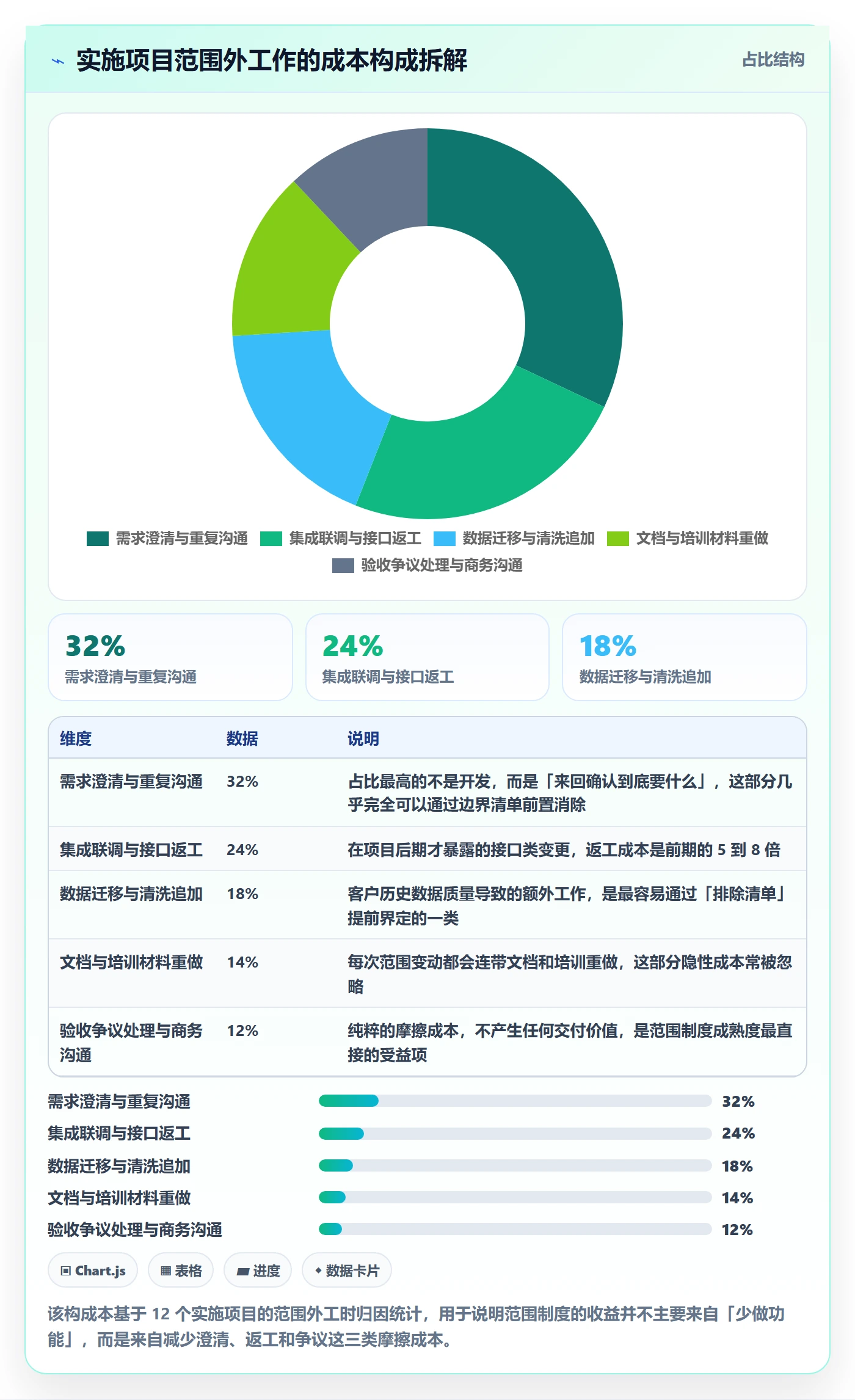Click table row name 文档与培训材料重做
The image size is (855, 1400).
[131, 962]
